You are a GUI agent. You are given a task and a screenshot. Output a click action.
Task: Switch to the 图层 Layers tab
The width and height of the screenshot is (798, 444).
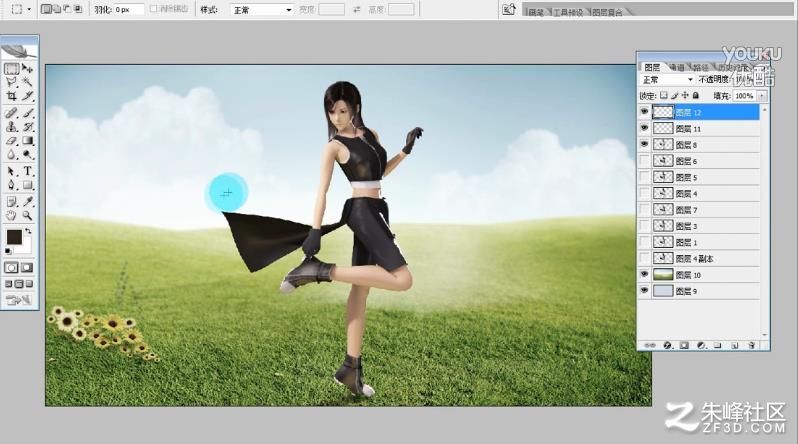pos(652,67)
